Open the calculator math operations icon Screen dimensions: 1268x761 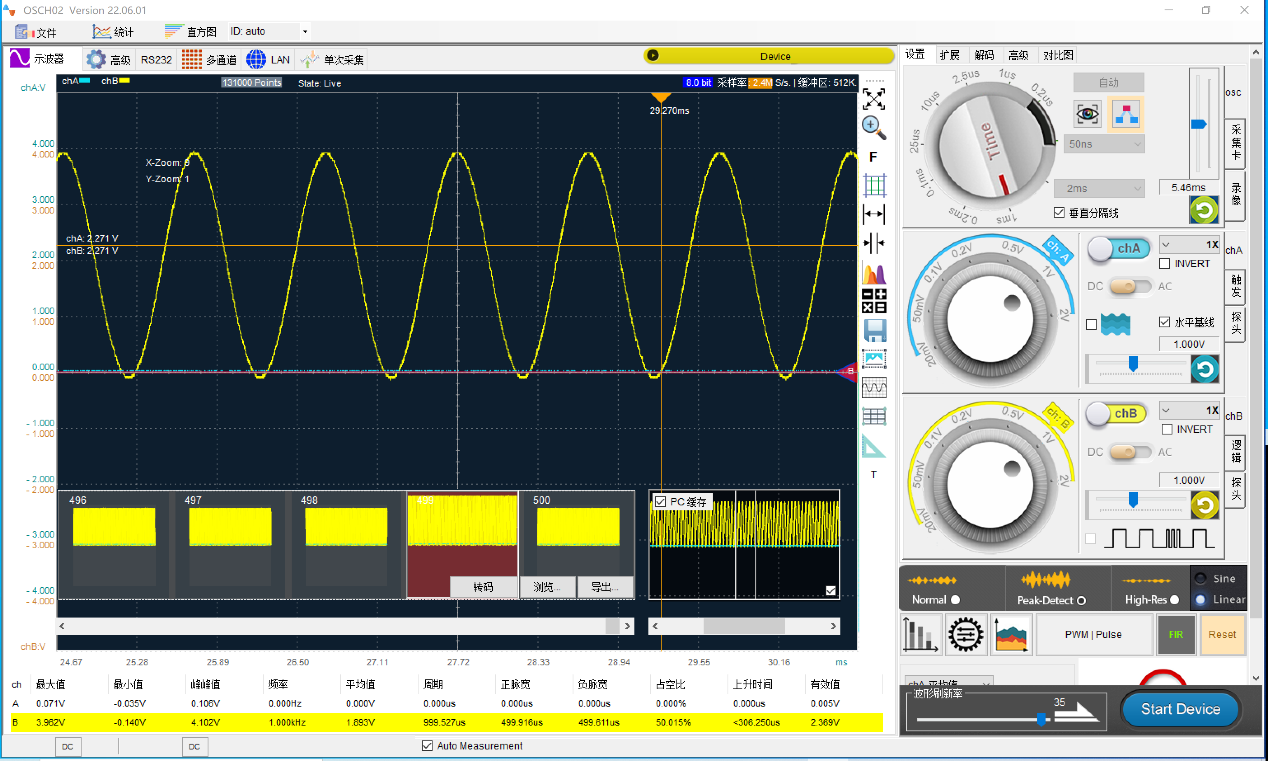click(874, 301)
